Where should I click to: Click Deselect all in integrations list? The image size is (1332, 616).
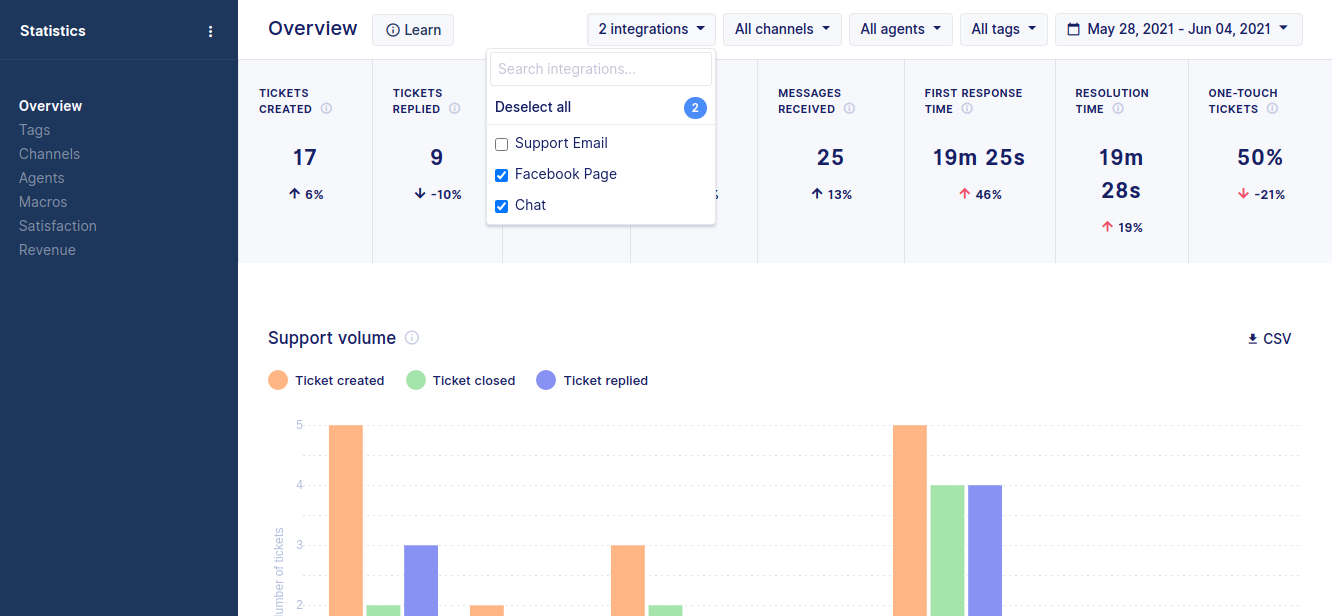pos(533,107)
